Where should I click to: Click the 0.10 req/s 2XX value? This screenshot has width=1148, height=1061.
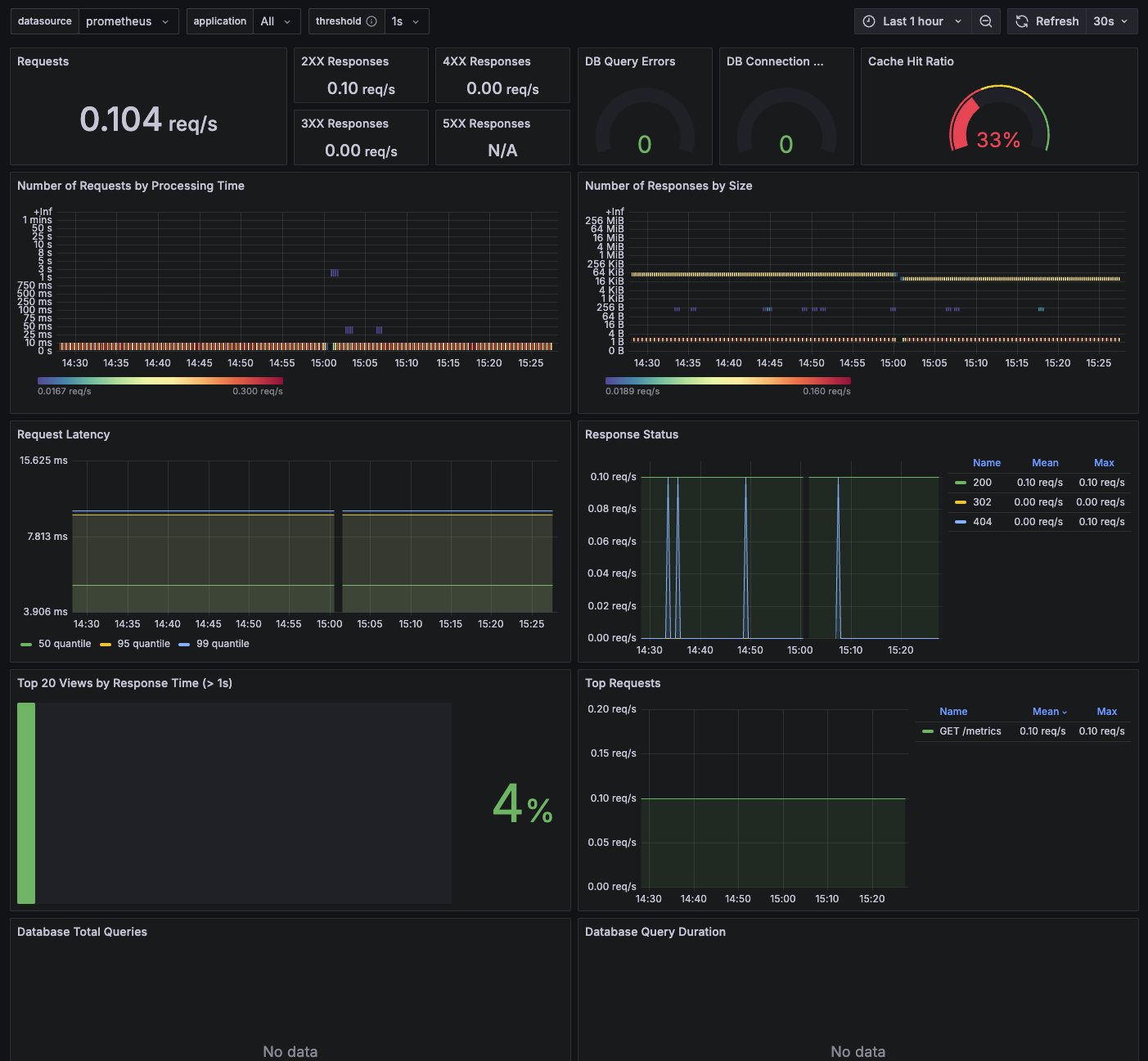click(x=361, y=89)
